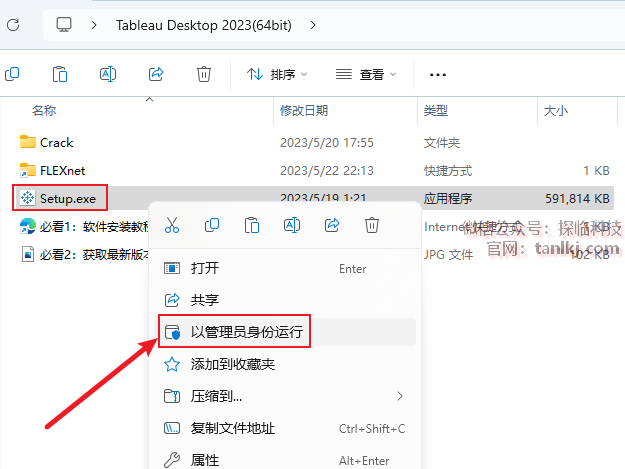Screen dimensions: 625x469
Task: Click the Setup.exe application icon
Action: (x=28, y=198)
